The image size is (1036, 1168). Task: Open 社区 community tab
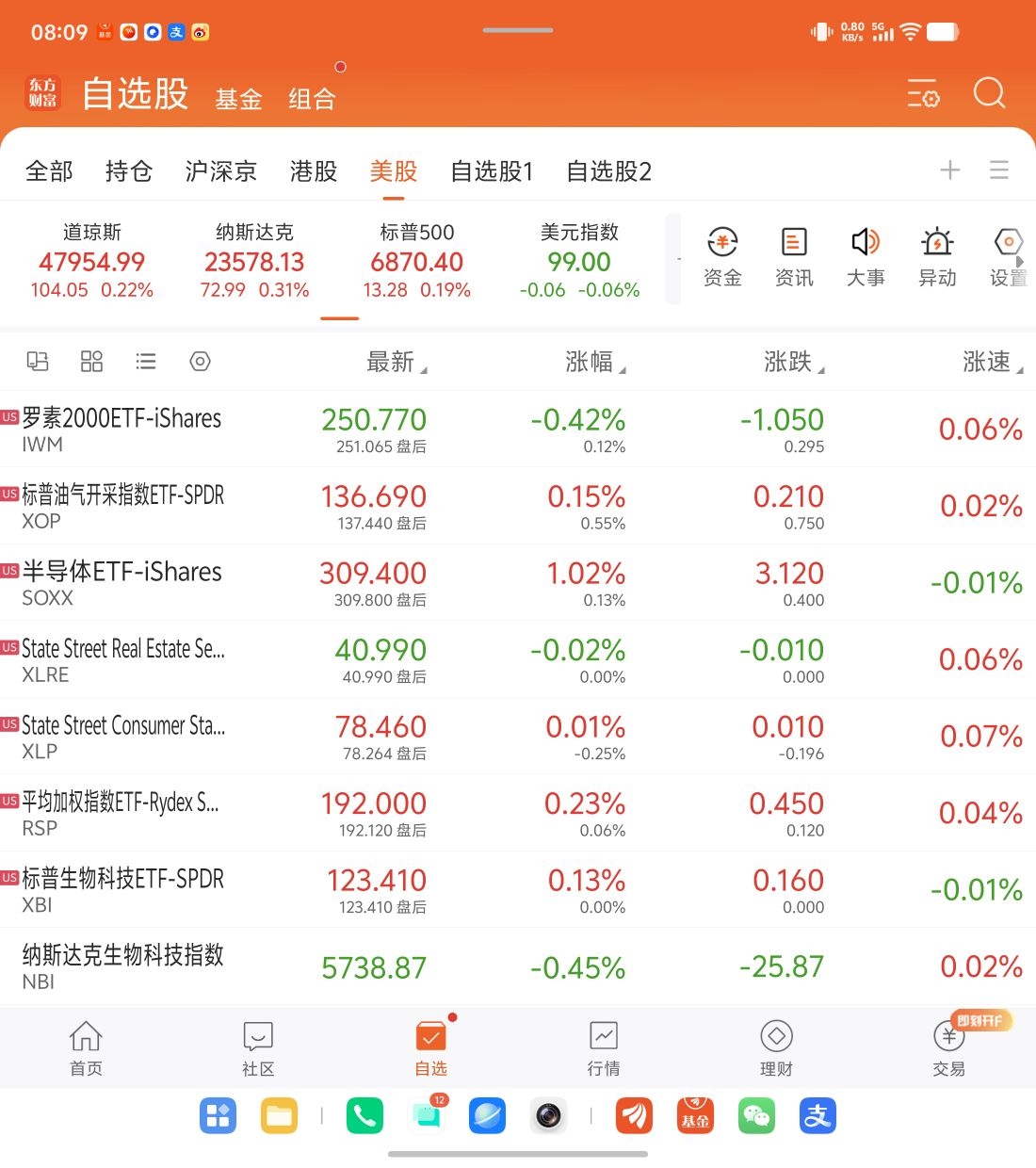258,1047
